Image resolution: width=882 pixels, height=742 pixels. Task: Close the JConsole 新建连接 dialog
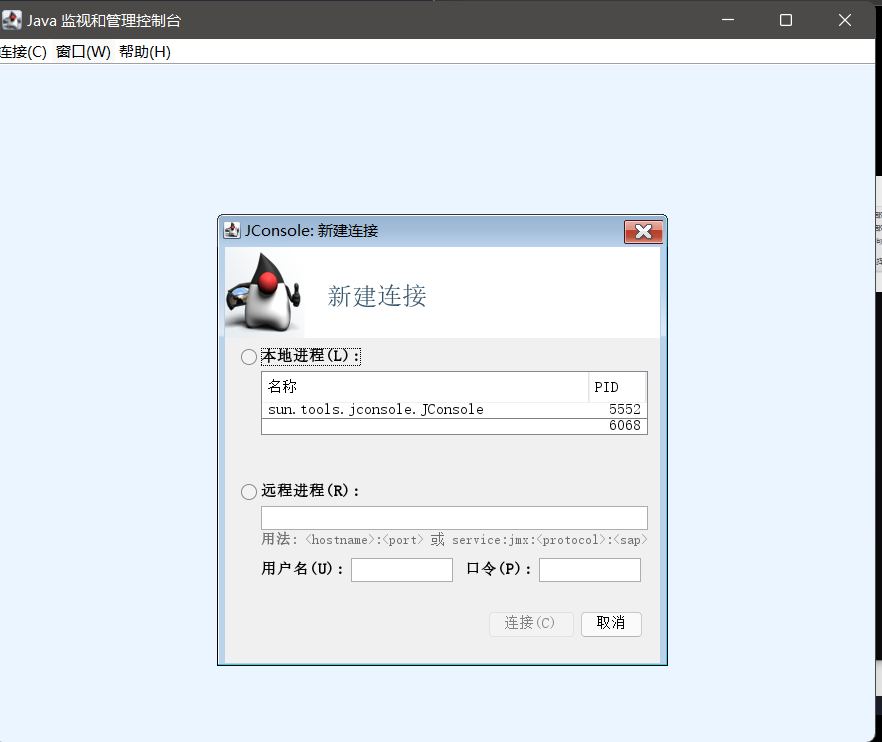tap(644, 232)
